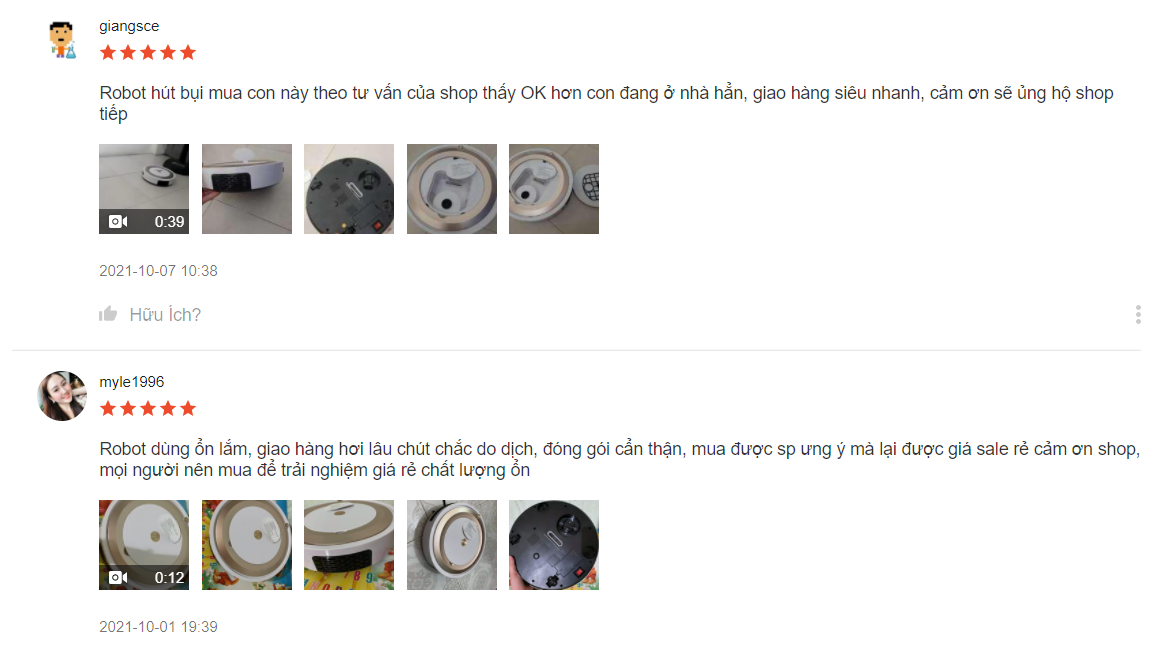Open giangsce's robot side-view photo
The height and width of the screenshot is (660, 1158).
(x=247, y=189)
